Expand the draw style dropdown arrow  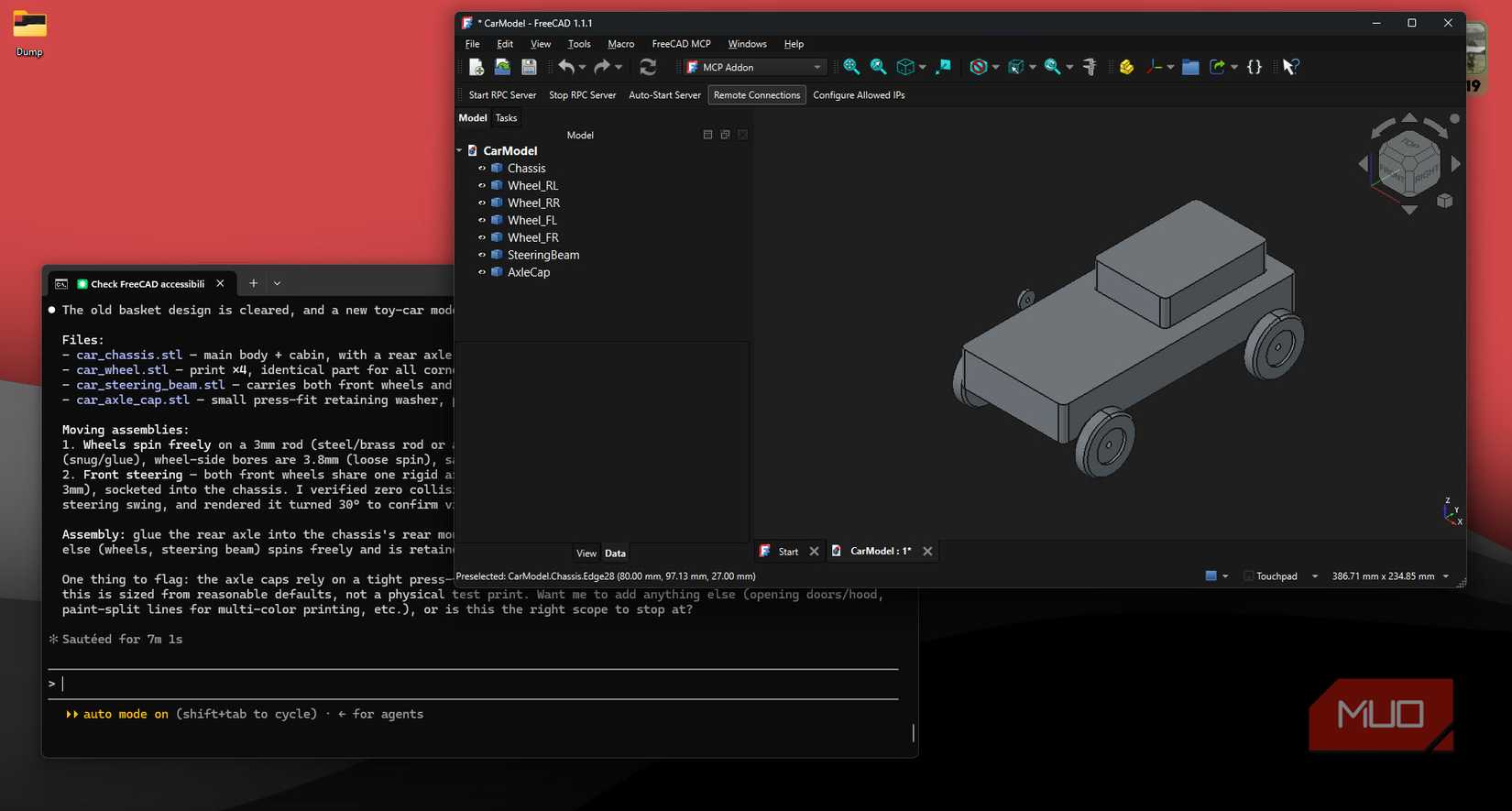pos(995,67)
